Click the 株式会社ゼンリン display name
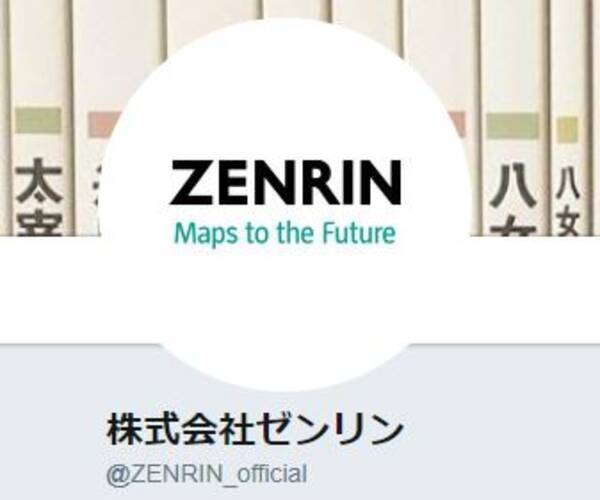This screenshot has height=500, width=600. [255, 430]
